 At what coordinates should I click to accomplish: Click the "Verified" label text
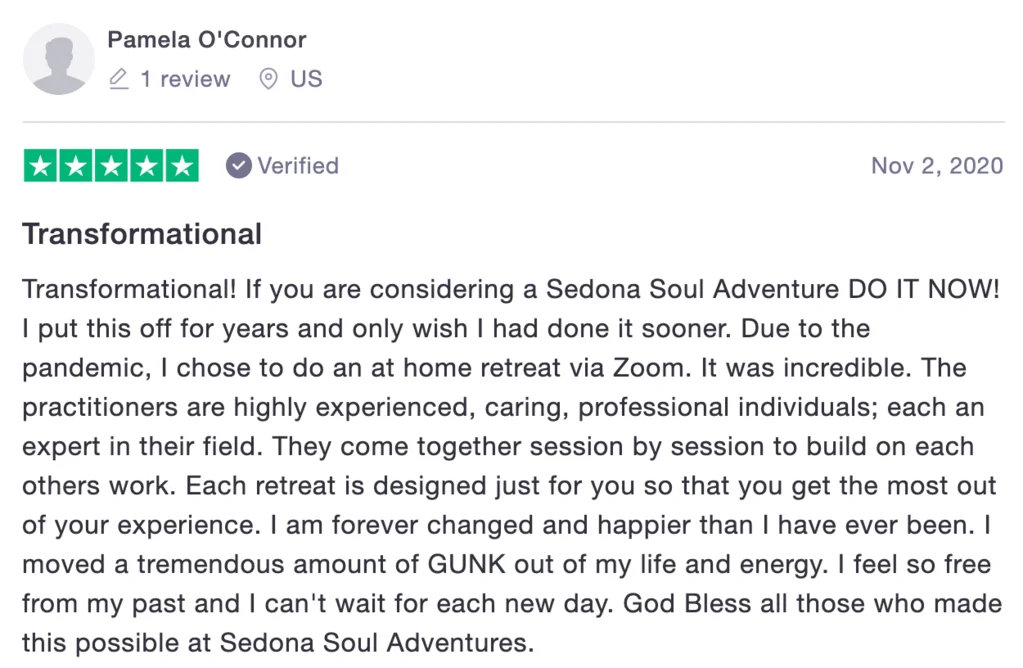point(298,166)
